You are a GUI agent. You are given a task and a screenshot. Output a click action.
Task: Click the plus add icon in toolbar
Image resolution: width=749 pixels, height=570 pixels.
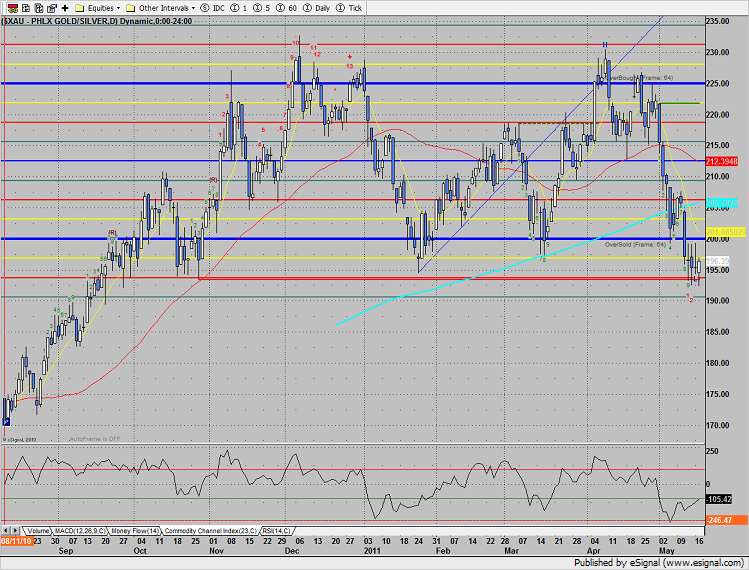[x=65, y=8]
